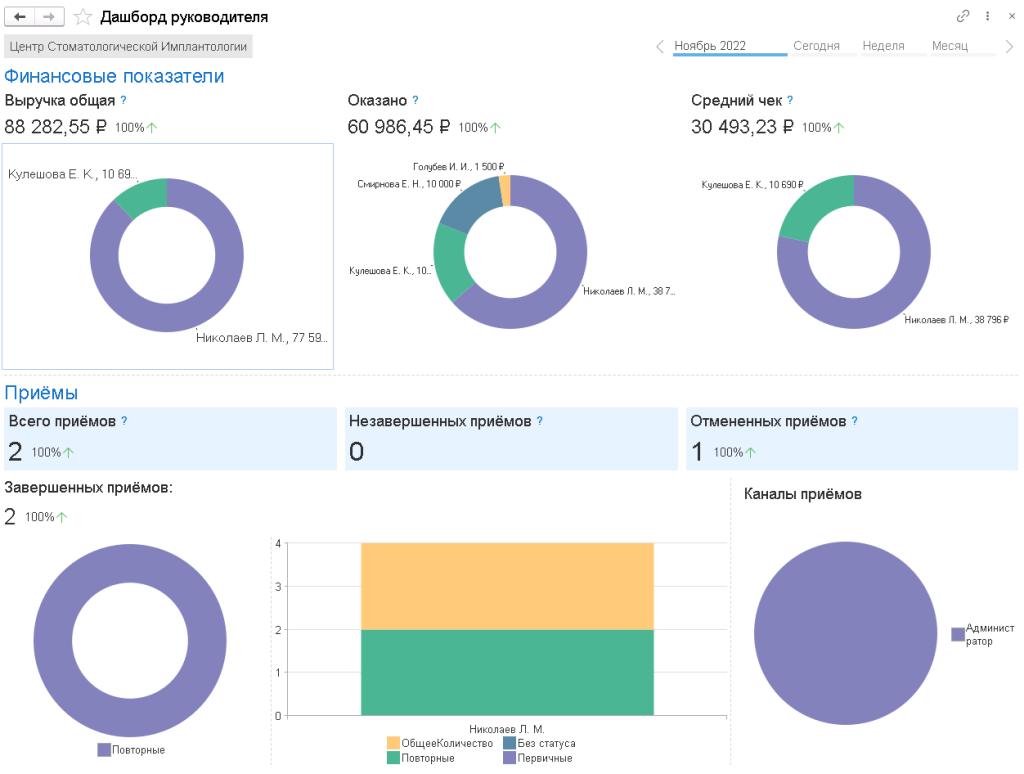Go to next period with right chevron
The height and width of the screenshot is (774, 1024).
1009,47
